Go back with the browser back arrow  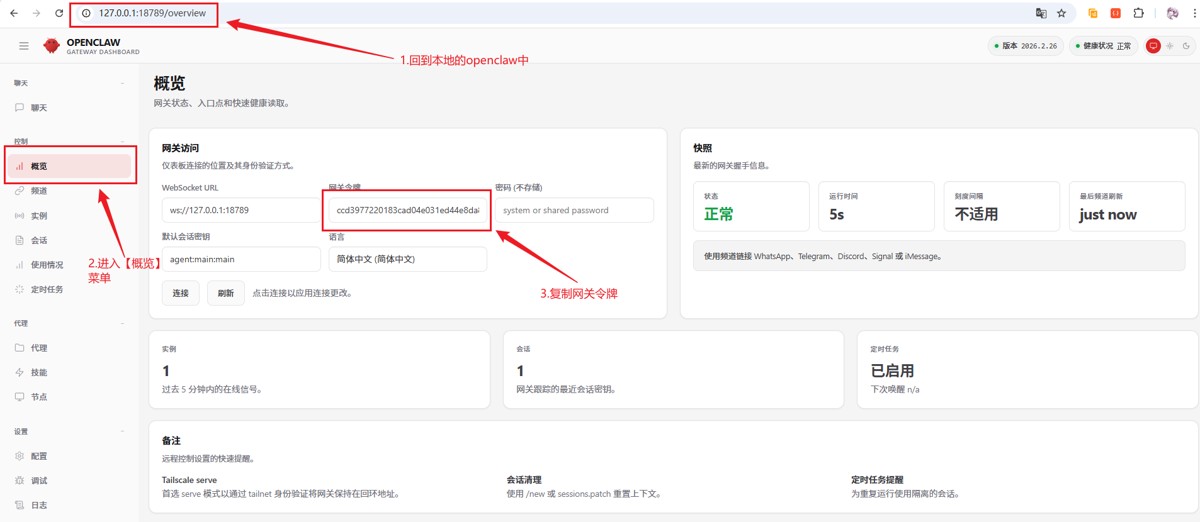[13, 13]
